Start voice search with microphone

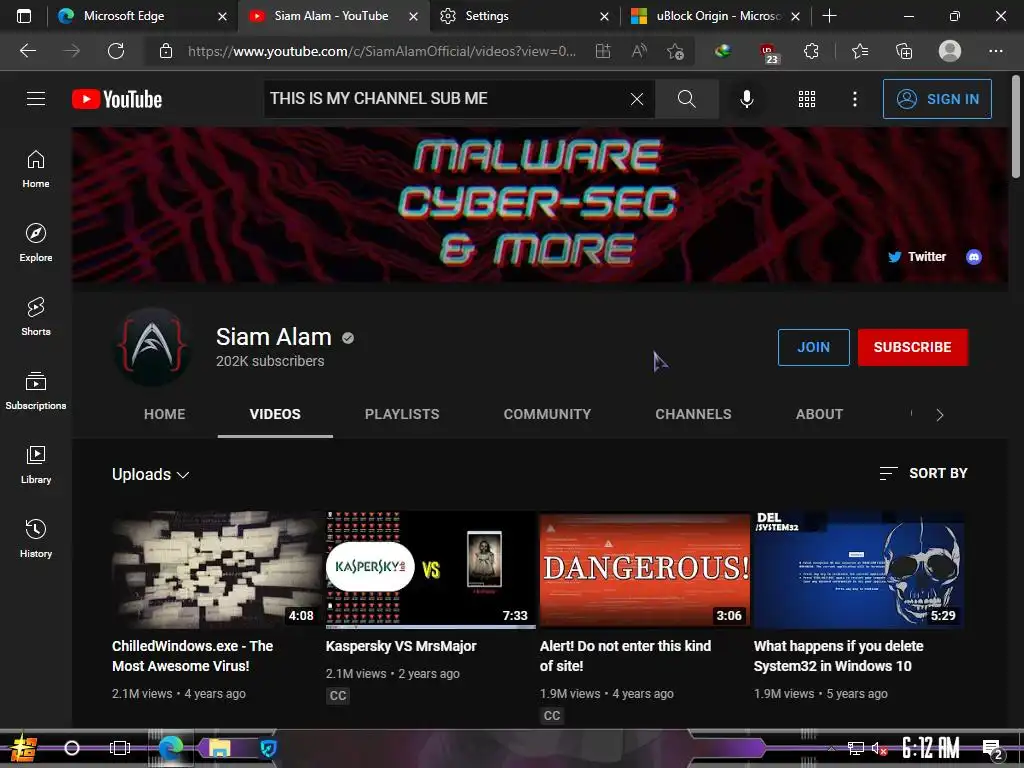tap(746, 99)
